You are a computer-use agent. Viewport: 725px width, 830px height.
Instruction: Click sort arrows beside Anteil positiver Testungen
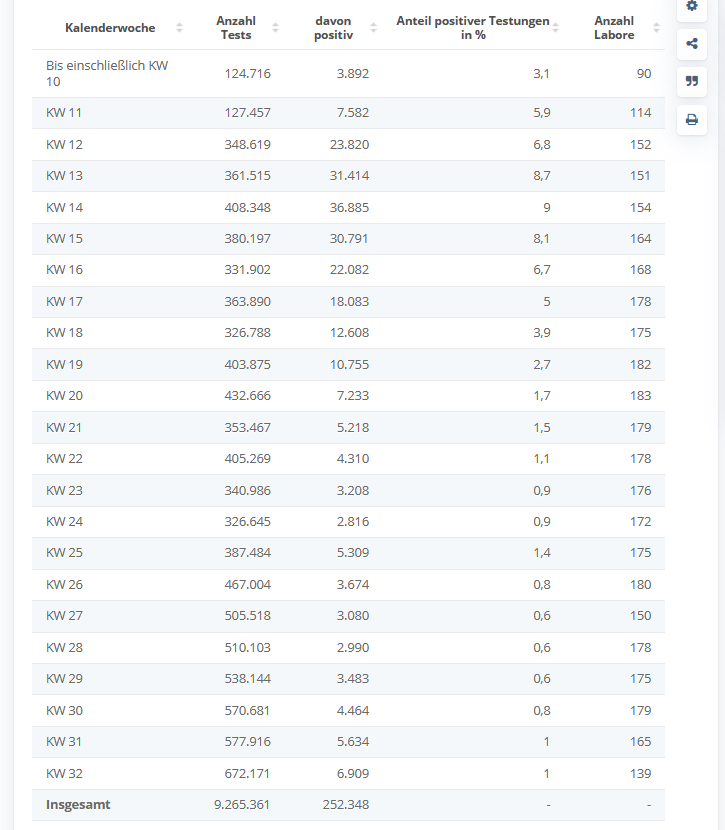tap(555, 28)
